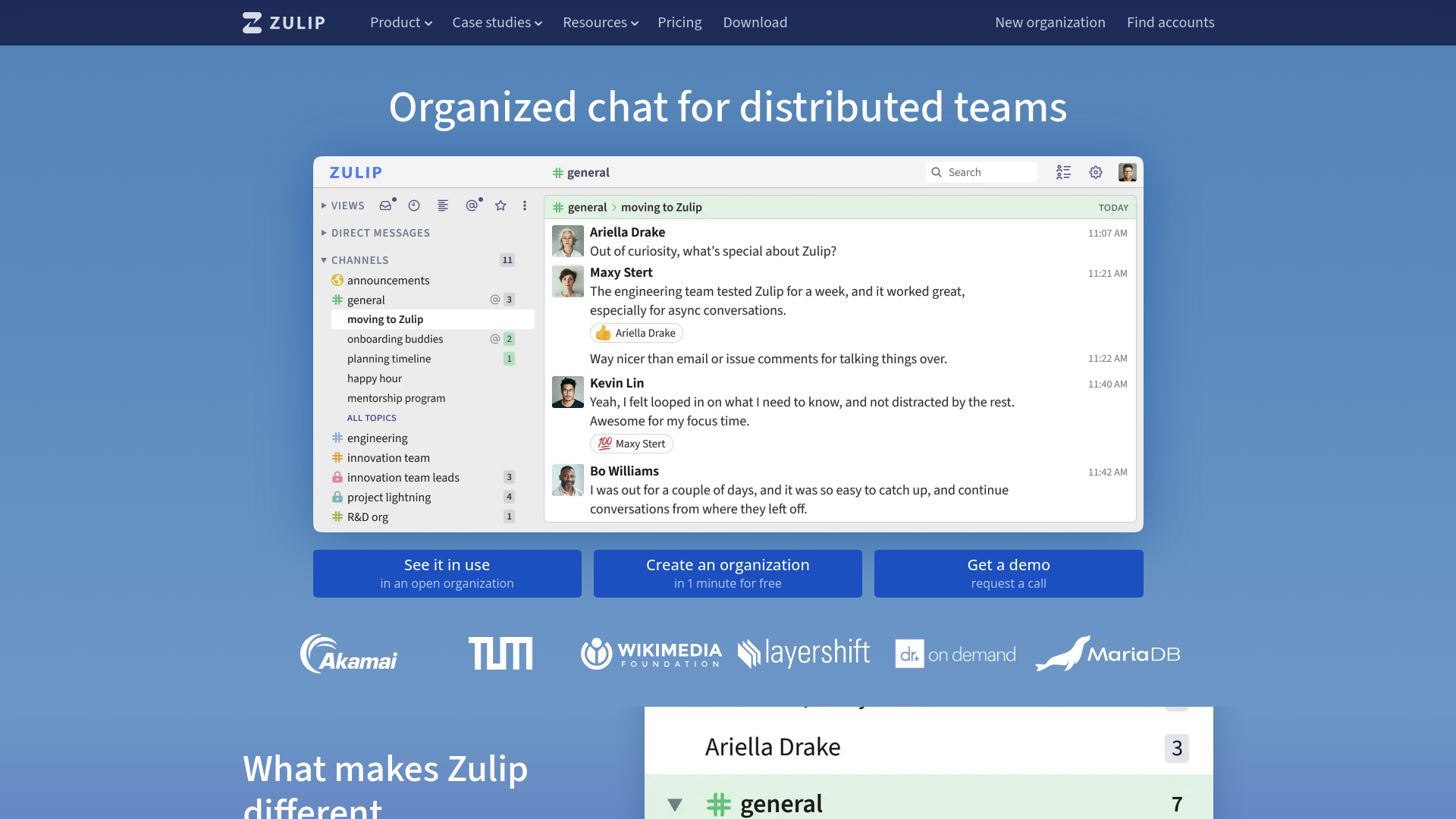Screen dimensions: 1456x819
Task: Expand the Case studies dropdown
Action: pos(497,23)
